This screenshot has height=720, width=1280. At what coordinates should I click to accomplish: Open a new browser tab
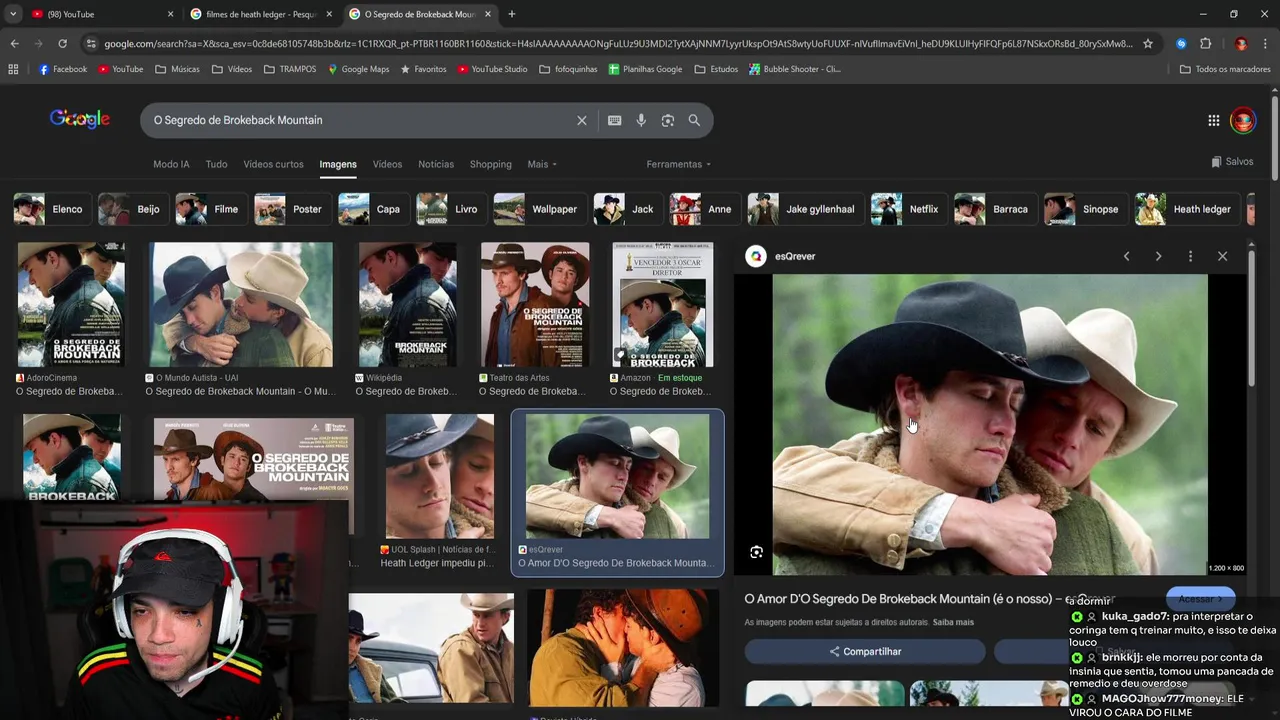pyautogui.click(x=512, y=14)
